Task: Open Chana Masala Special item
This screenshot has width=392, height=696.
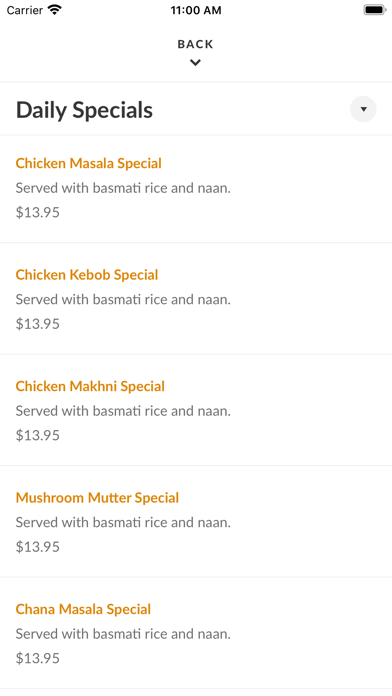Action: (196, 633)
